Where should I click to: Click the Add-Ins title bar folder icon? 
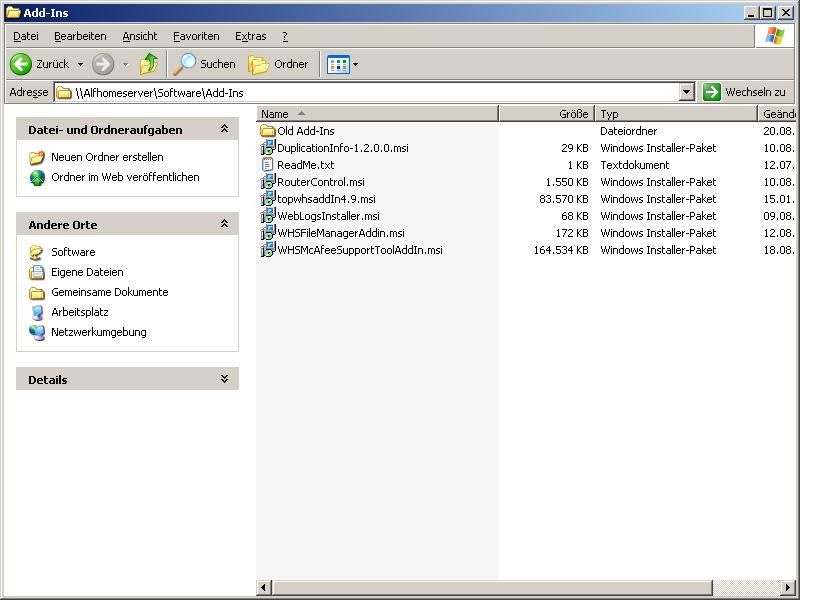(13, 12)
